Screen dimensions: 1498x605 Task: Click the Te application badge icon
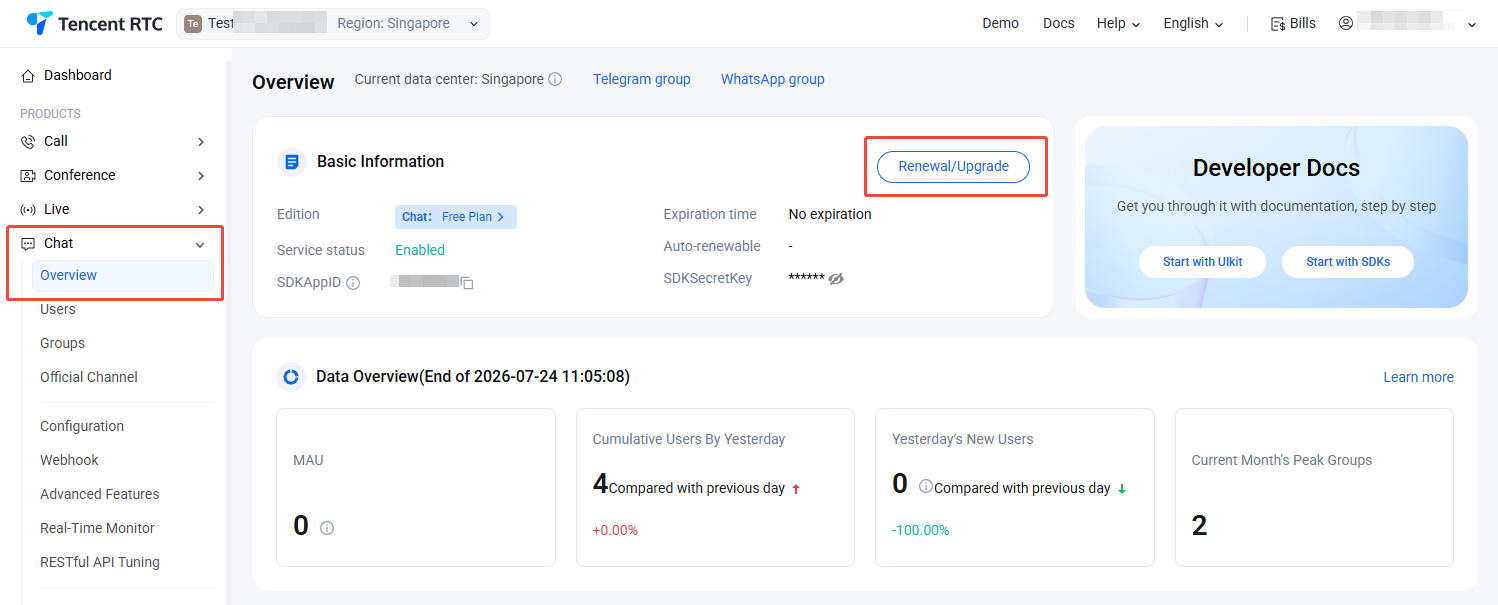click(x=193, y=24)
